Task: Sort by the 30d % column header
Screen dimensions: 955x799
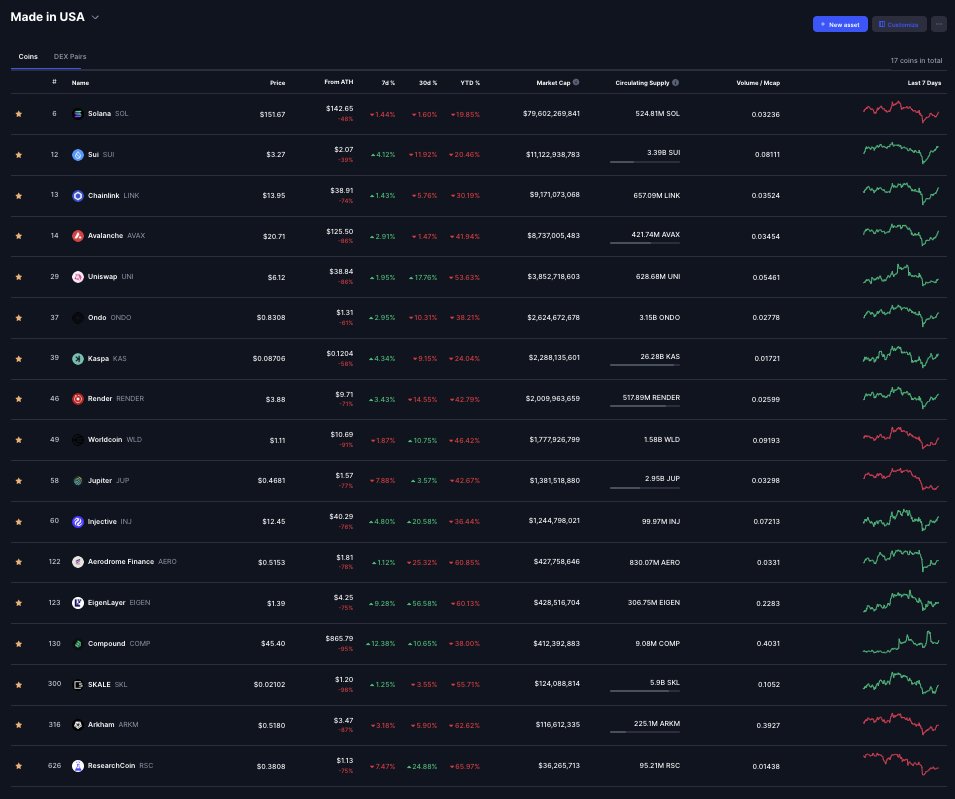Action: (x=428, y=83)
